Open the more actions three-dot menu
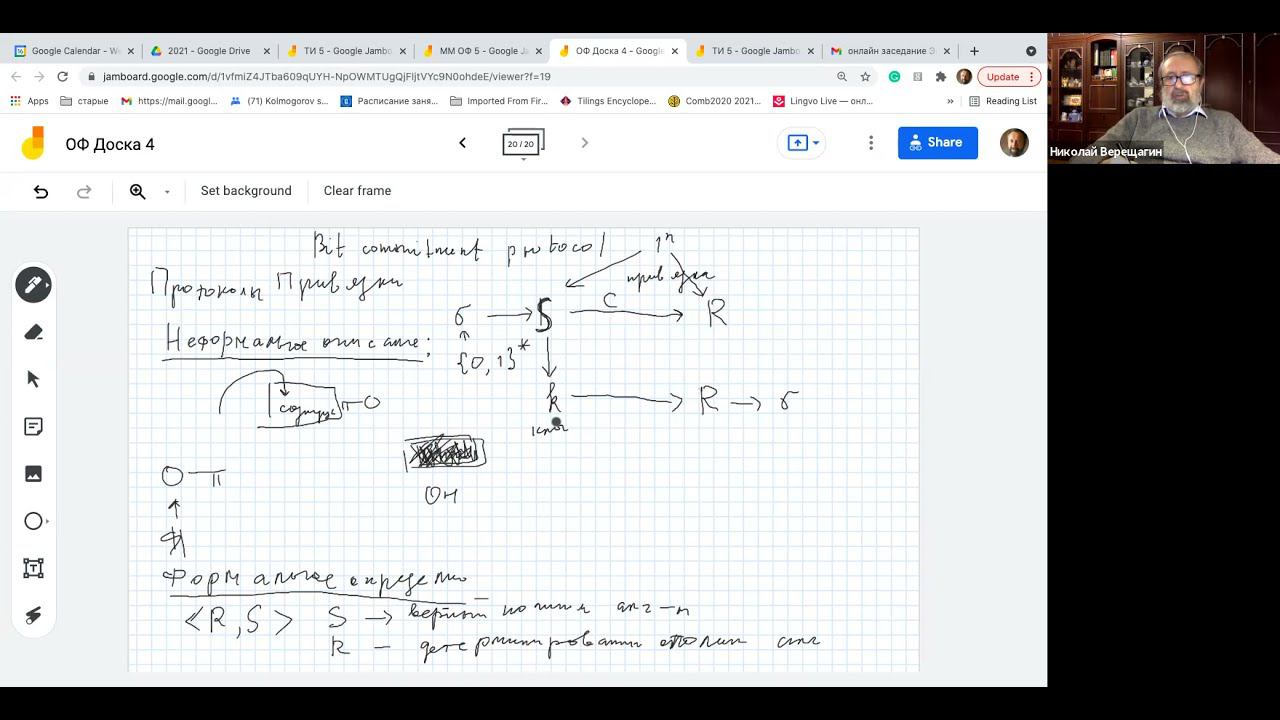This screenshot has height=720, width=1280. tap(871, 143)
